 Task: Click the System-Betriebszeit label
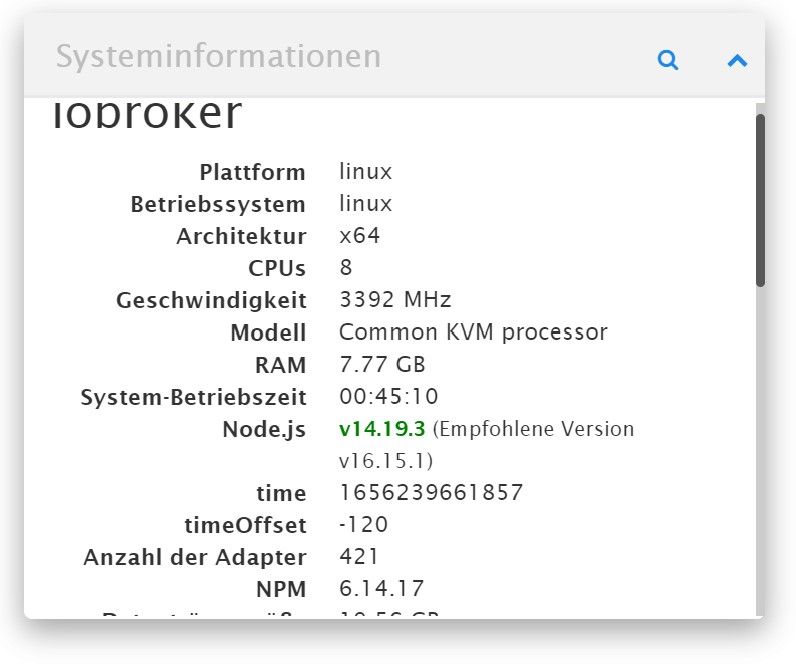point(193,397)
